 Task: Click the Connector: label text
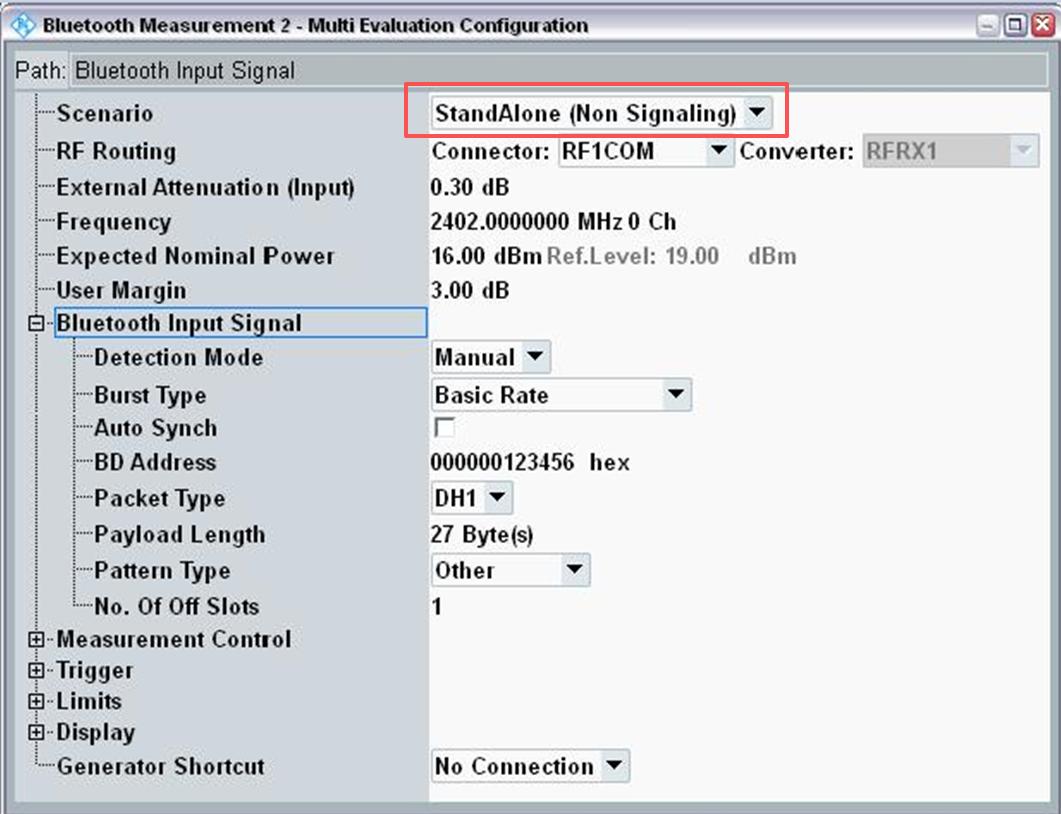(491, 151)
